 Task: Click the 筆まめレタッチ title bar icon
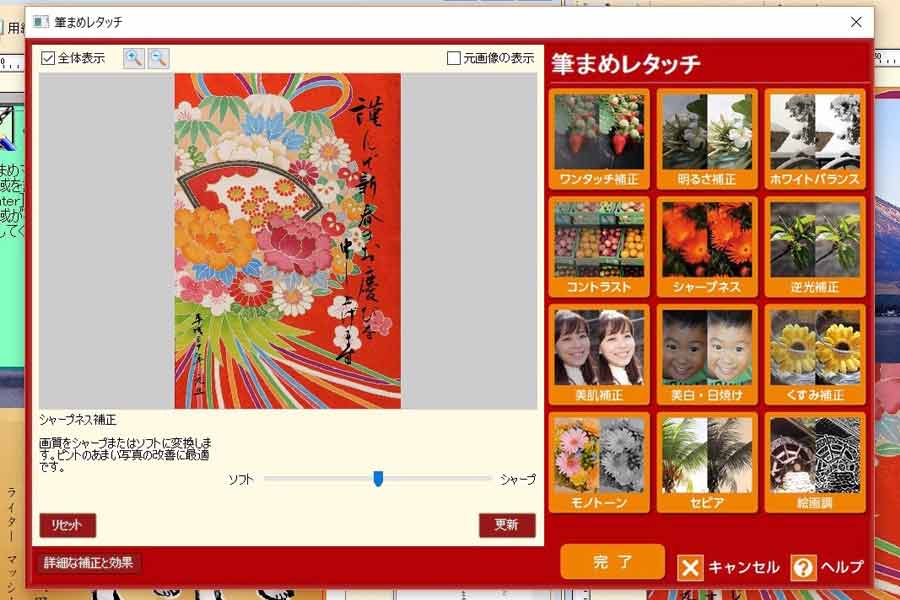pos(40,22)
